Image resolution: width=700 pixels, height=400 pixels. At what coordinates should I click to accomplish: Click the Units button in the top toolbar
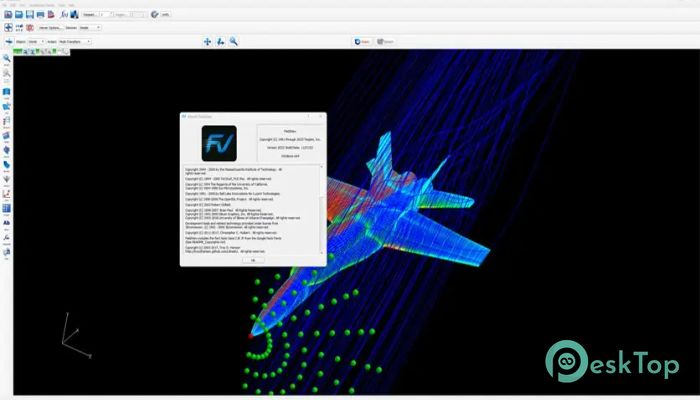165,15
